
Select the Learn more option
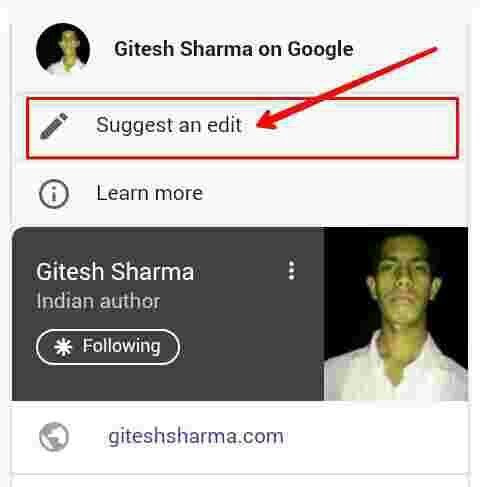240,194
